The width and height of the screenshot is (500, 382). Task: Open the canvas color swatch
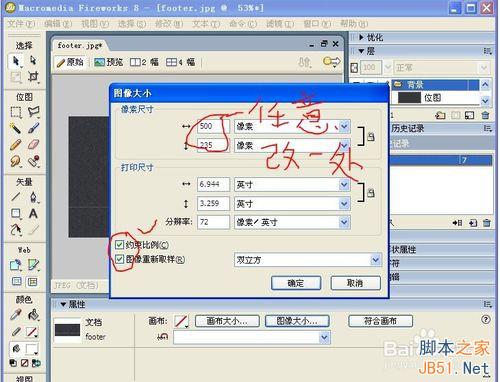[181, 322]
